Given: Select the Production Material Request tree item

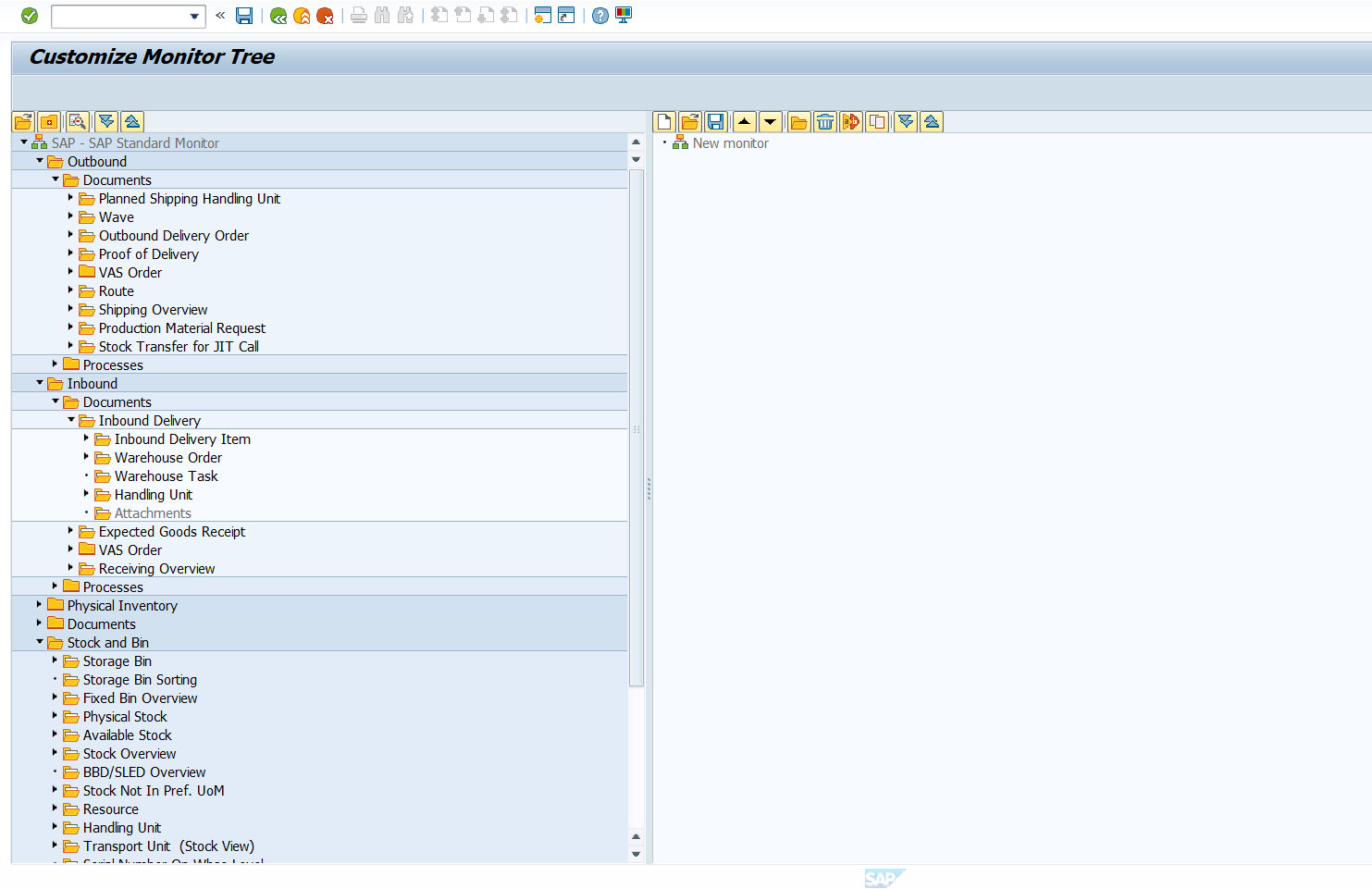Looking at the screenshot, I should coord(182,328).
